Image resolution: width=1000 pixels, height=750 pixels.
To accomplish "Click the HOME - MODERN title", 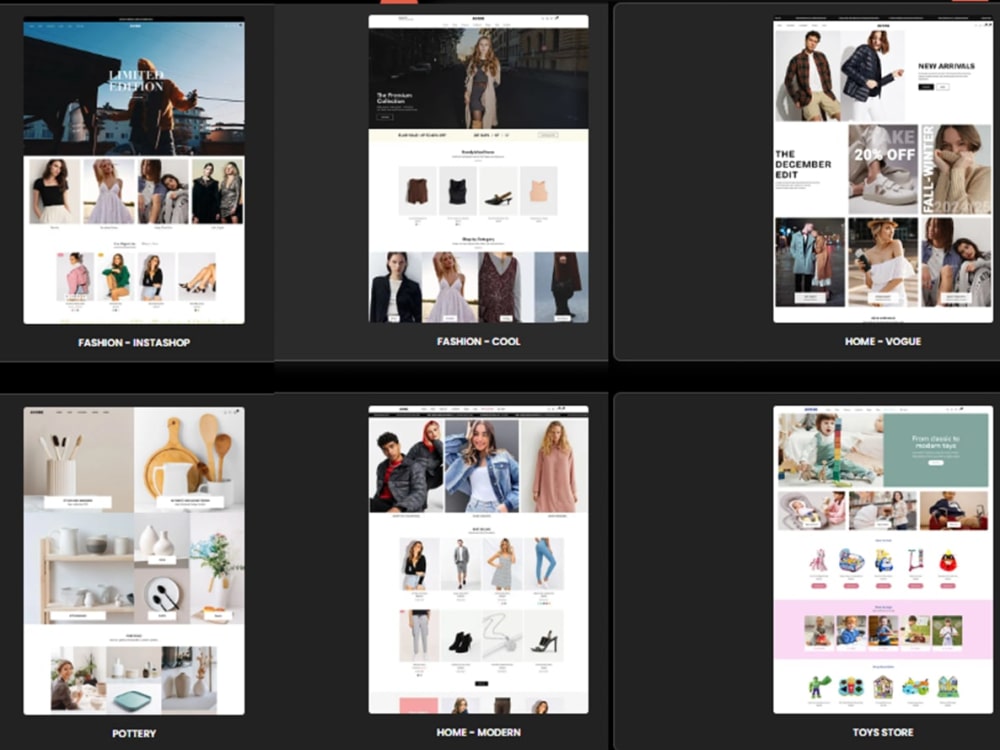I will pyautogui.click(x=478, y=732).
